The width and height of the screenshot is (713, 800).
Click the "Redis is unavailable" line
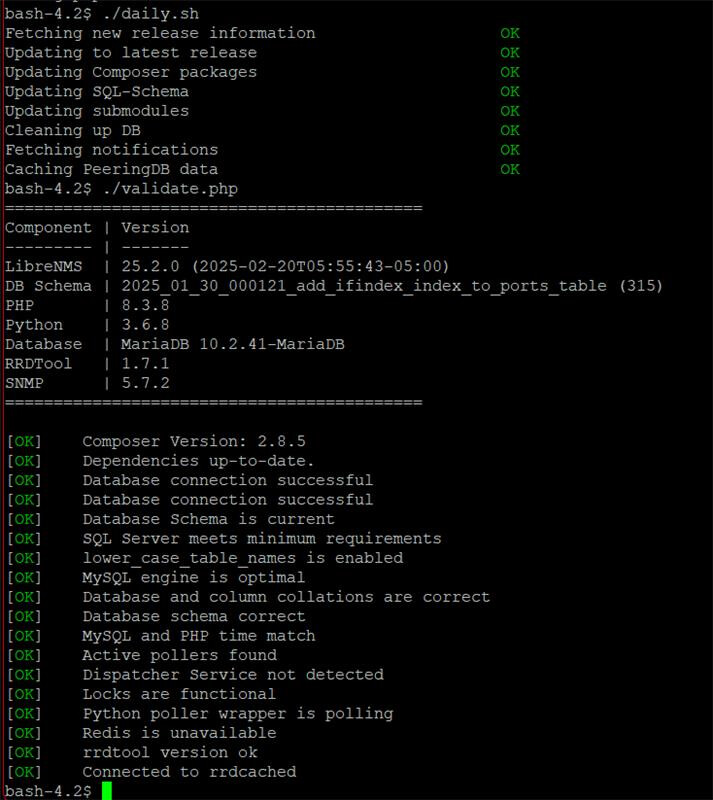(x=179, y=733)
